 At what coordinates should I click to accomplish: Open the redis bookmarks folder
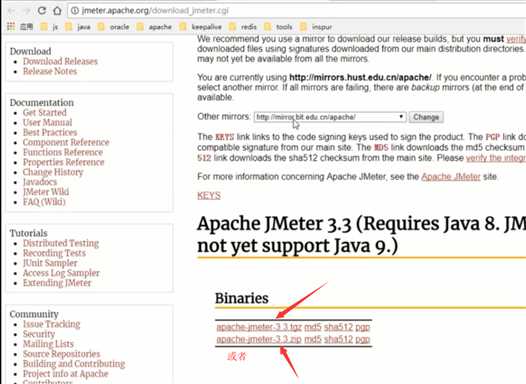(243, 27)
